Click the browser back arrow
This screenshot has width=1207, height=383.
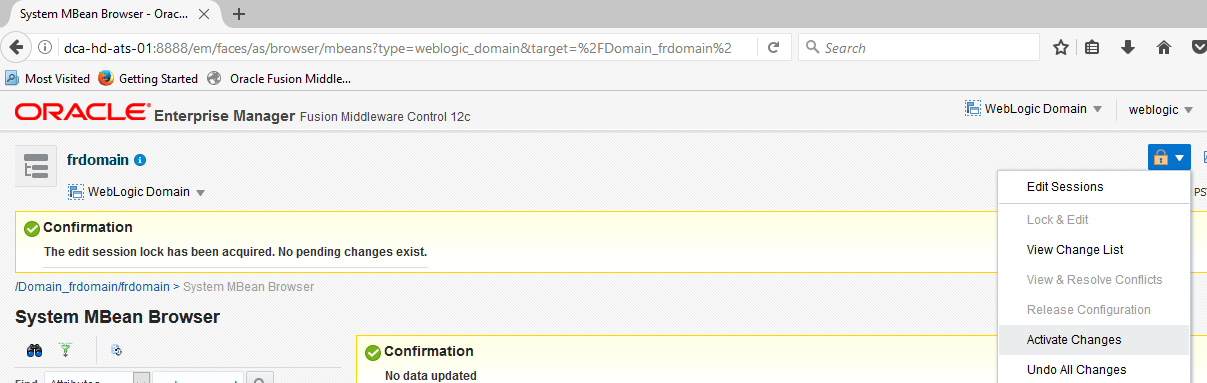coord(15,47)
